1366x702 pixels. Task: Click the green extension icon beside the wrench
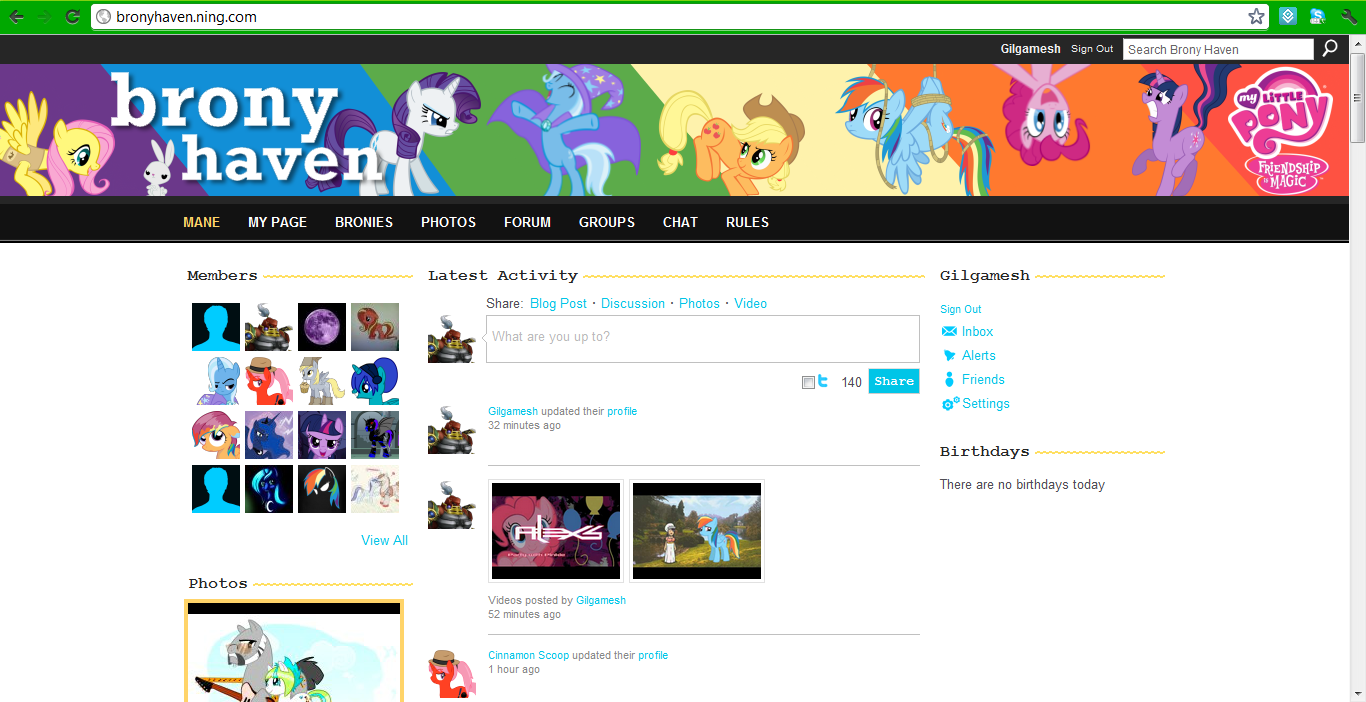(1318, 17)
